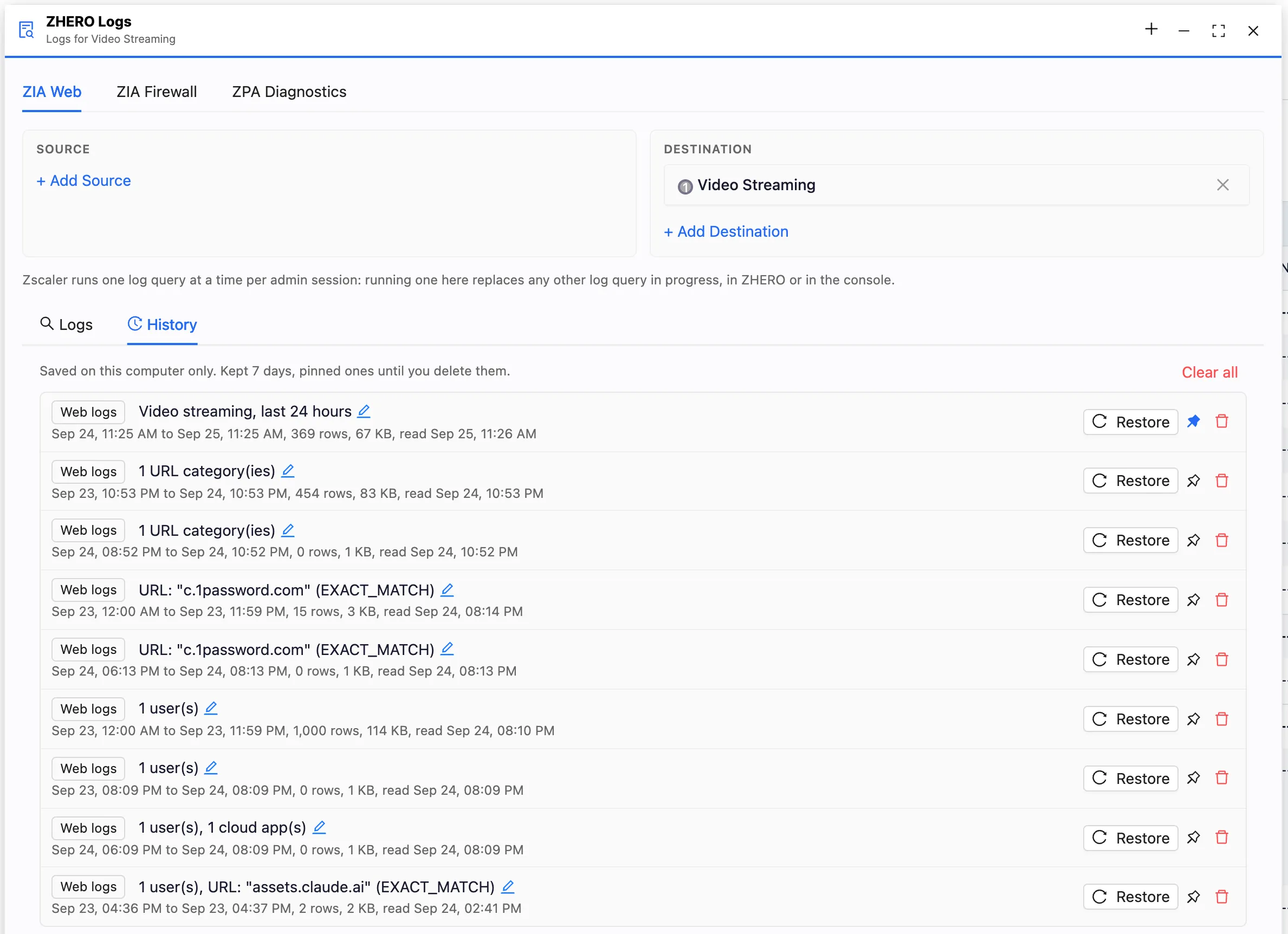The image size is (1288, 934).
Task: Rename the Video streaming, last 24 hours entry
Action: 364,411
